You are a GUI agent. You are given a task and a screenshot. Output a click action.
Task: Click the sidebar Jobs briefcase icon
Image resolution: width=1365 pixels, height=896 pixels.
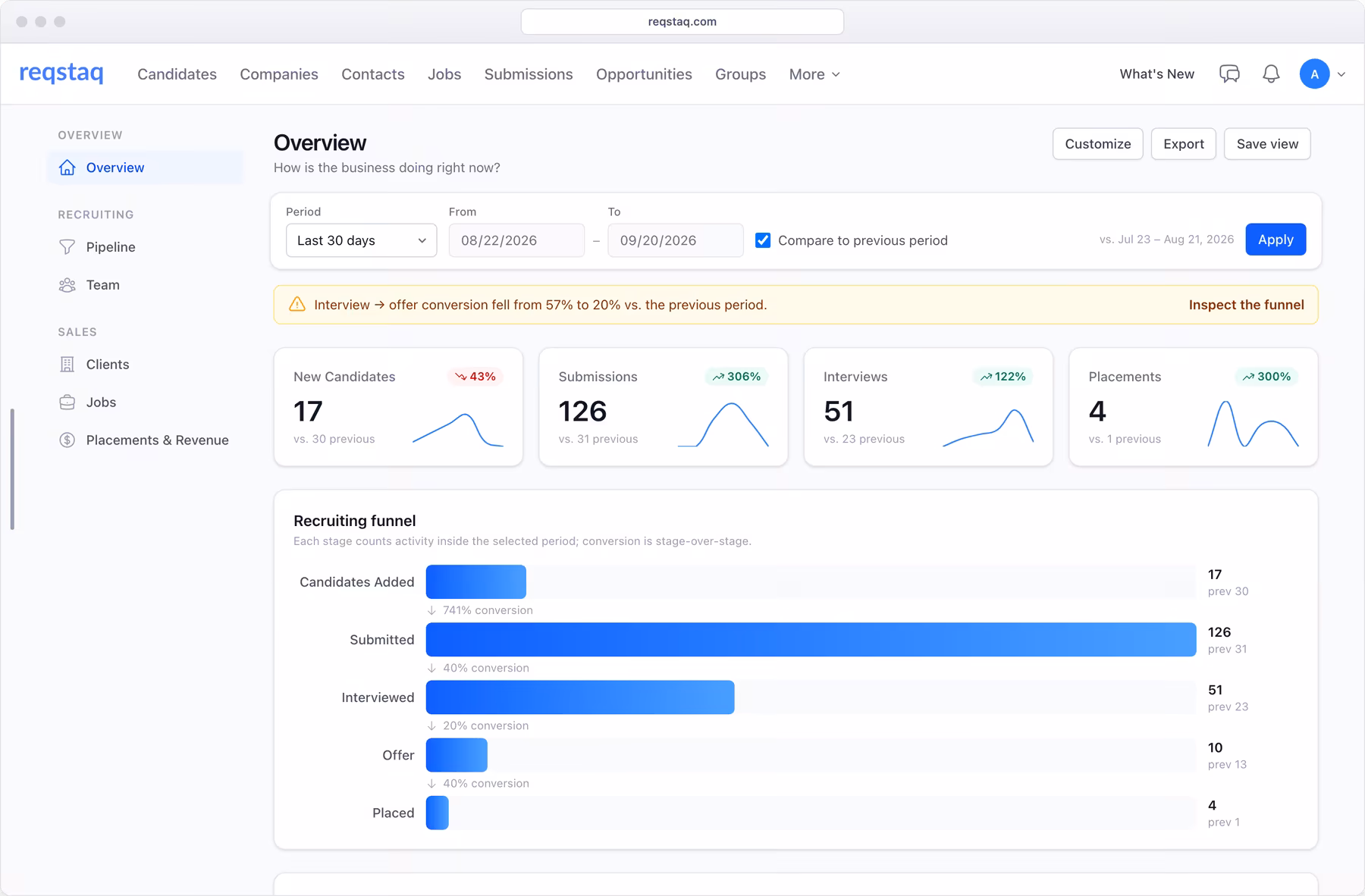tap(67, 403)
